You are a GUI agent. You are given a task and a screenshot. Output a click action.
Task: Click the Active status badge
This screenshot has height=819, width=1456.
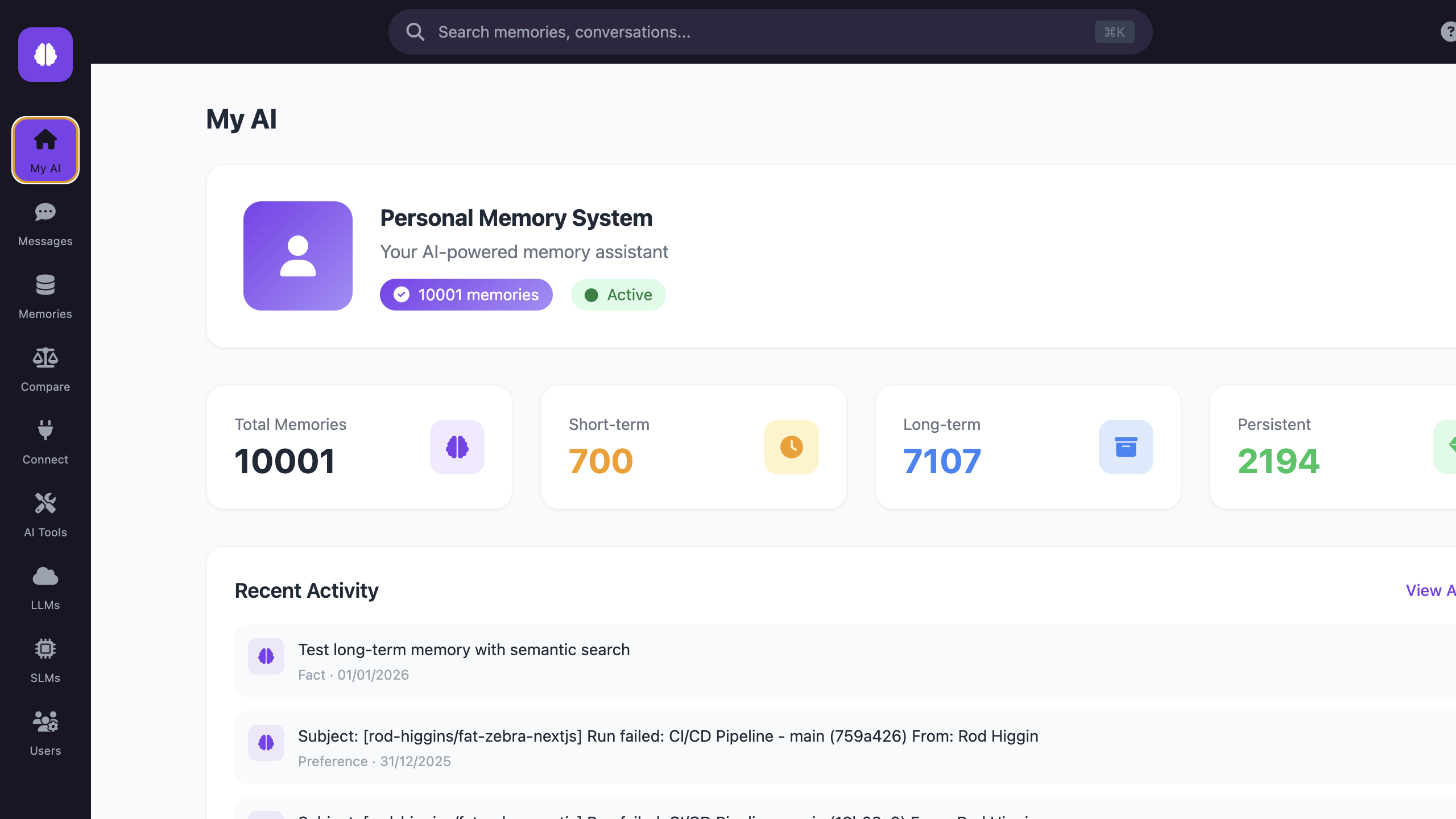coord(618,295)
